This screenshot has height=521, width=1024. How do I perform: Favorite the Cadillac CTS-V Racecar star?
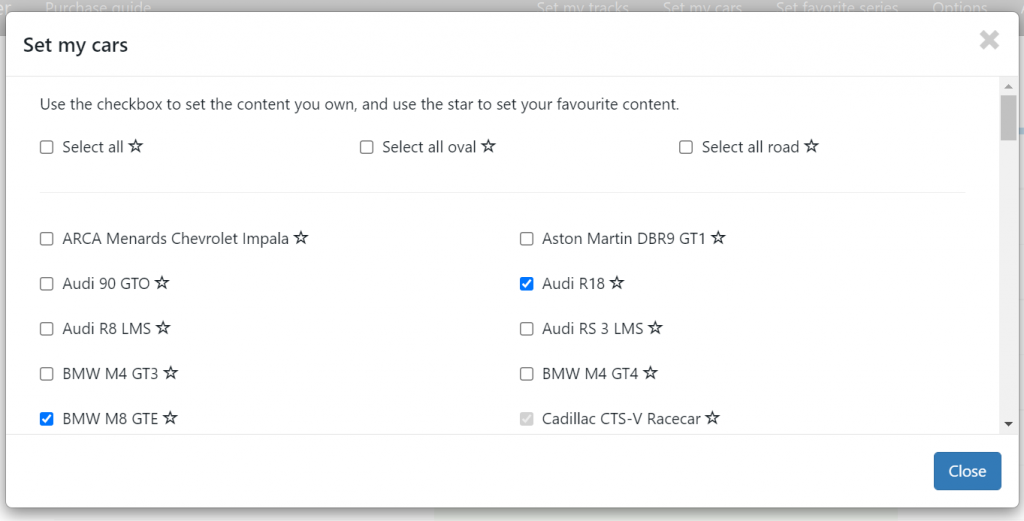tap(712, 418)
